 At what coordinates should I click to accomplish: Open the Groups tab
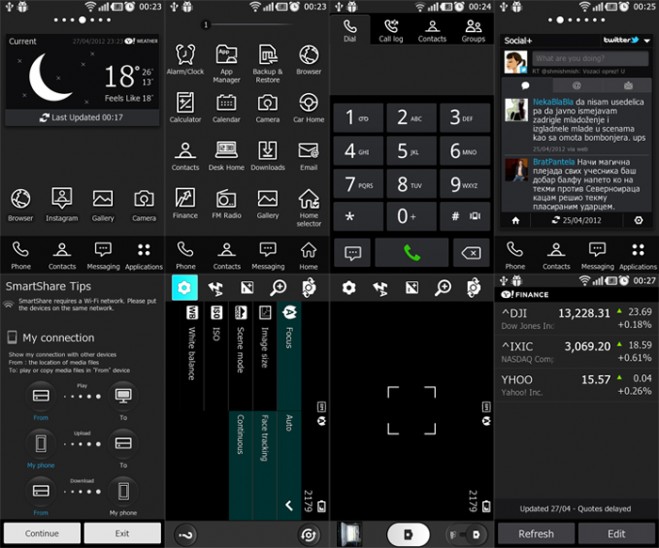(x=473, y=31)
